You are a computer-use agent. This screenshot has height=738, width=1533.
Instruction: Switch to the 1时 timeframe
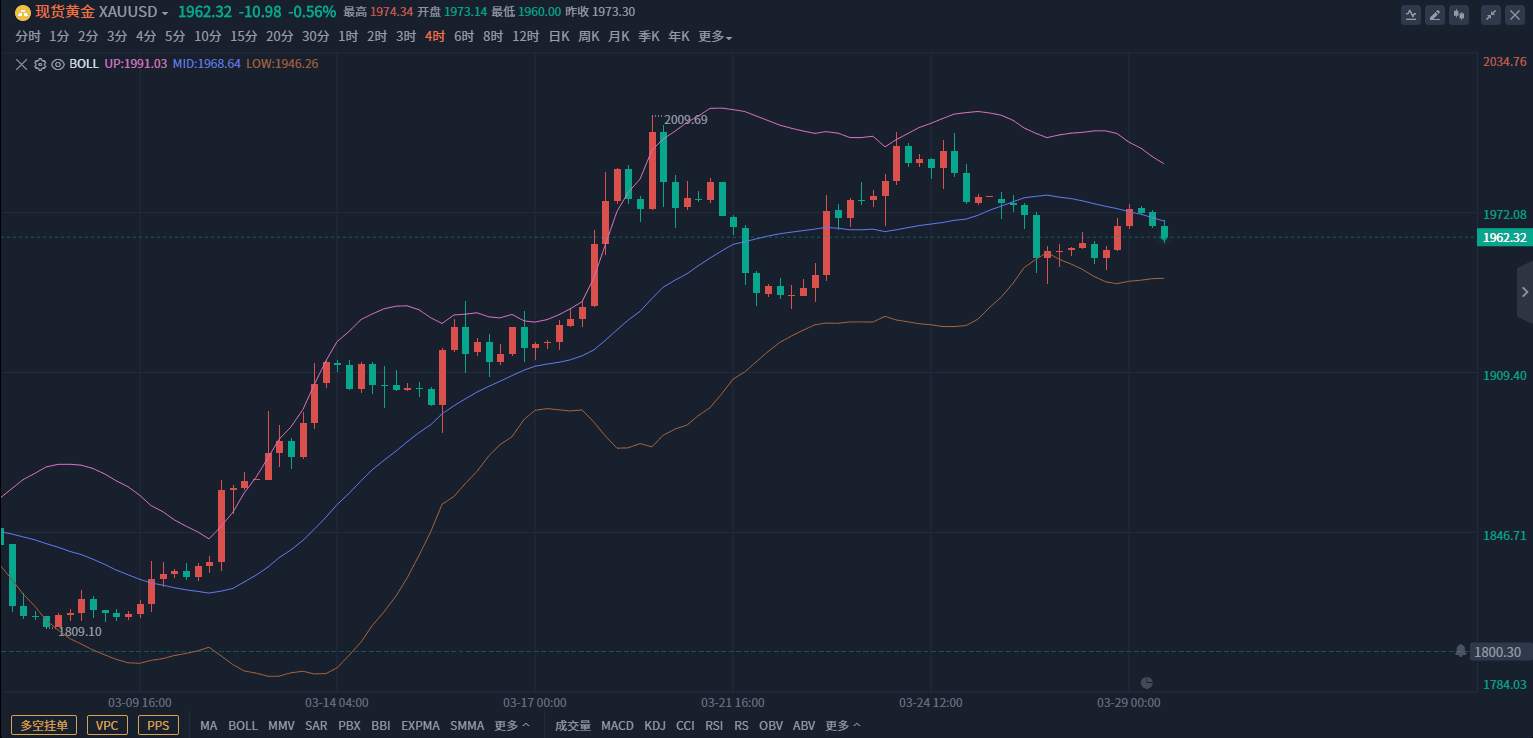click(348, 37)
